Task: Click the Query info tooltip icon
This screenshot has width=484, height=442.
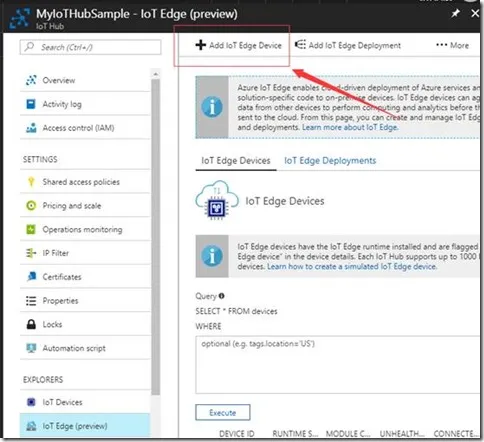Action: pyautogui.click(x=222, y=296)
